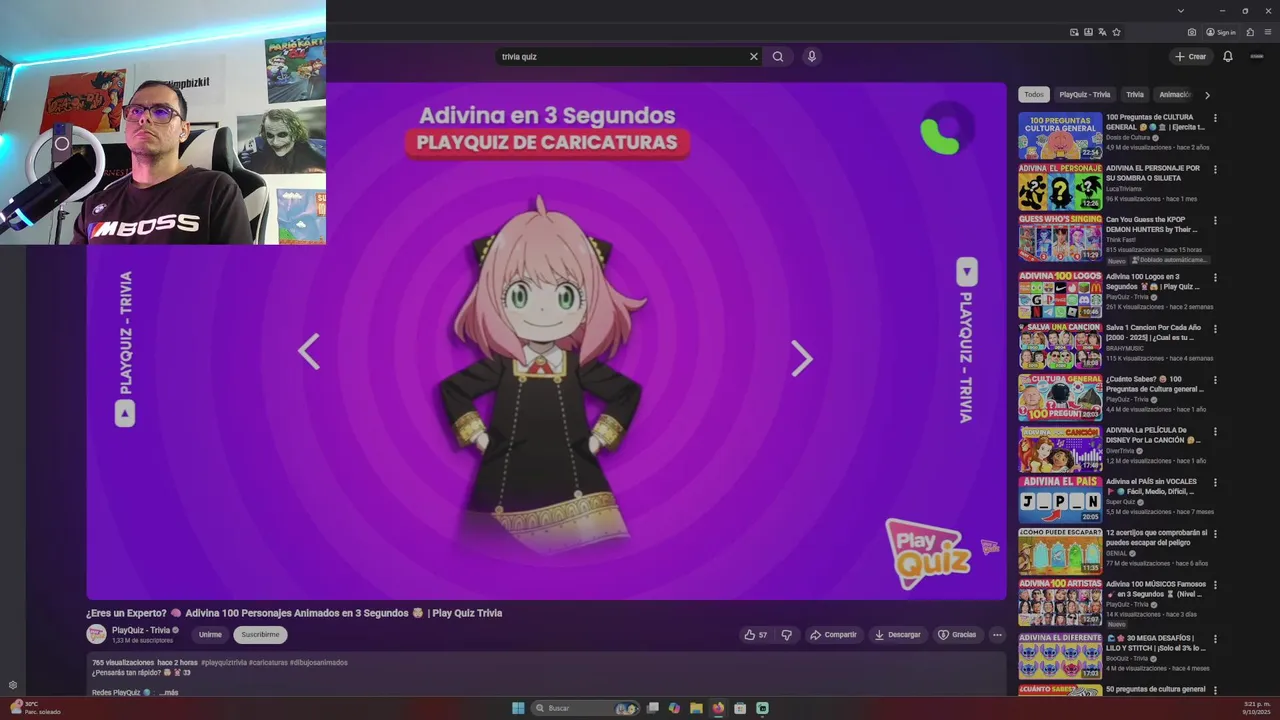The width and height of the screenshot is (1280, 720).
Task: Open 100 Preguntas de Cultura General thumbnail
Action: [x=1060, y=136]
